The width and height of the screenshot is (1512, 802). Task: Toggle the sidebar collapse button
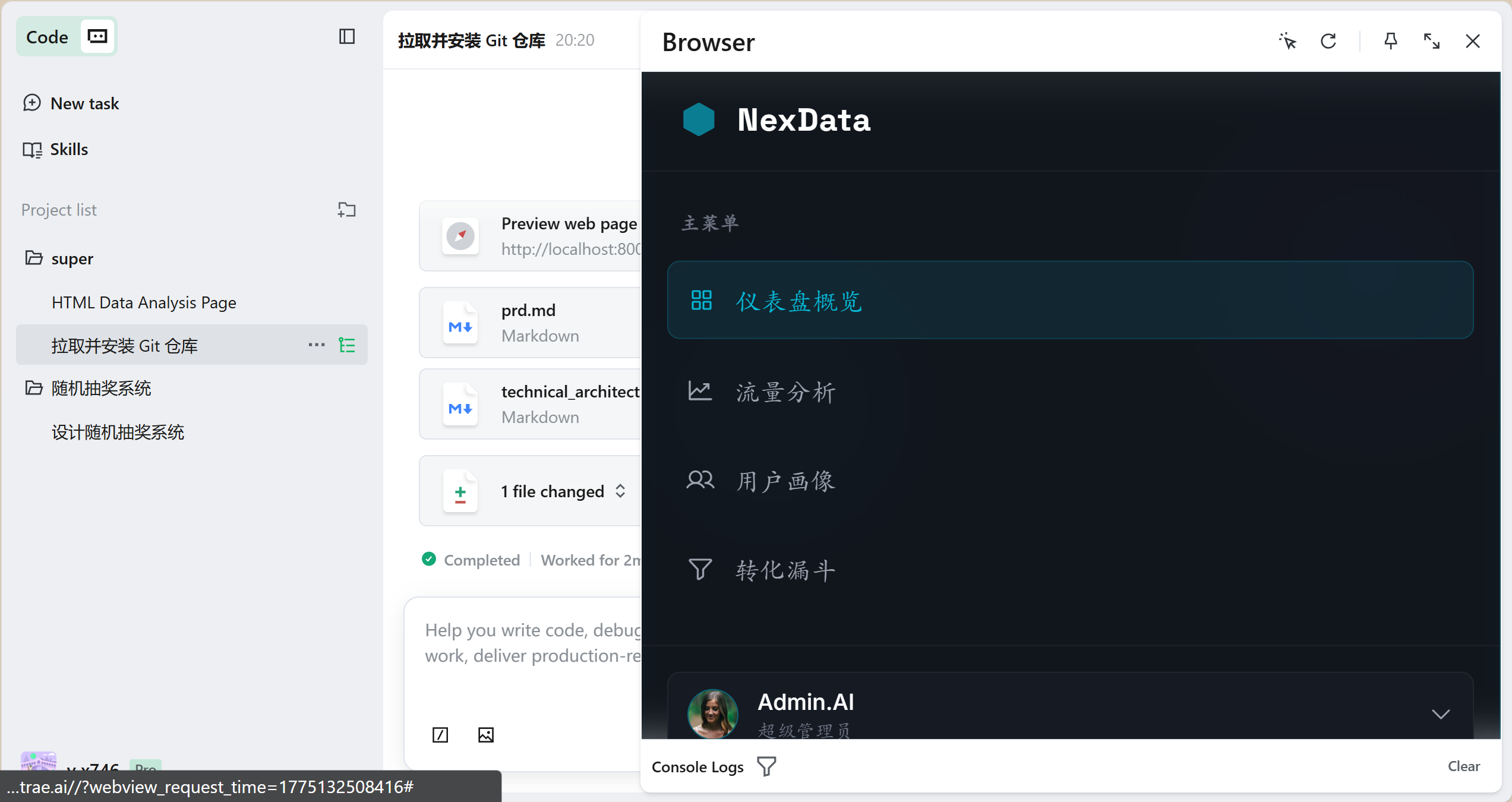tap(347, 37)
